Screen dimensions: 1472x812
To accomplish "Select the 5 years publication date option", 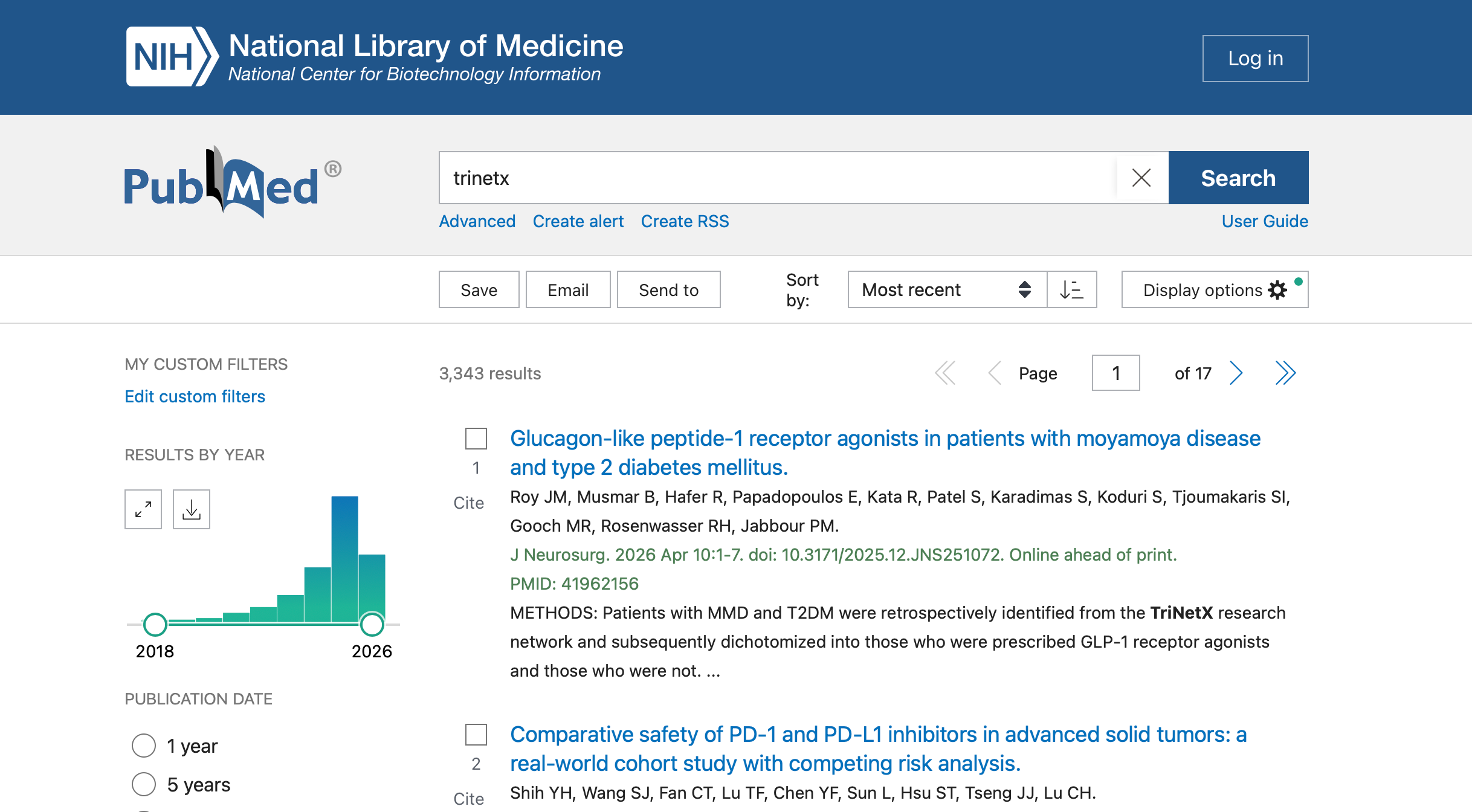I will (144, 784).
